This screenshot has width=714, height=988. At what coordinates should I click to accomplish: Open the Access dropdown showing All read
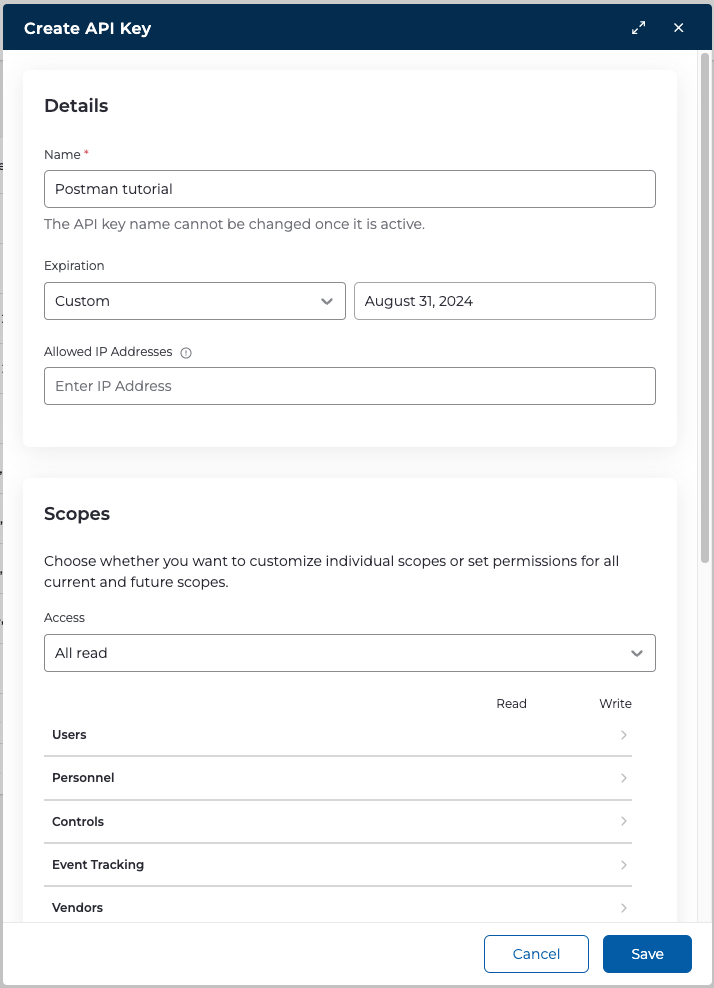(x=350, y=653)
